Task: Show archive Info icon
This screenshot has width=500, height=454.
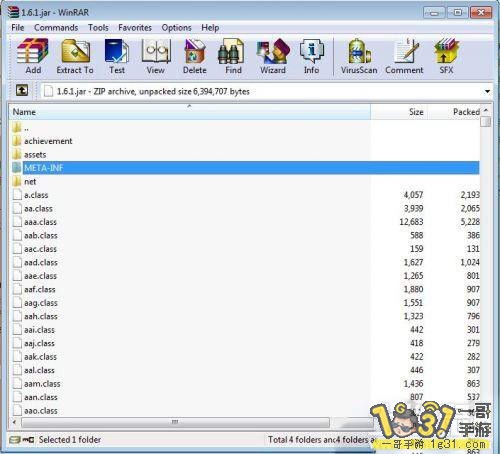Action: [312, 51]
